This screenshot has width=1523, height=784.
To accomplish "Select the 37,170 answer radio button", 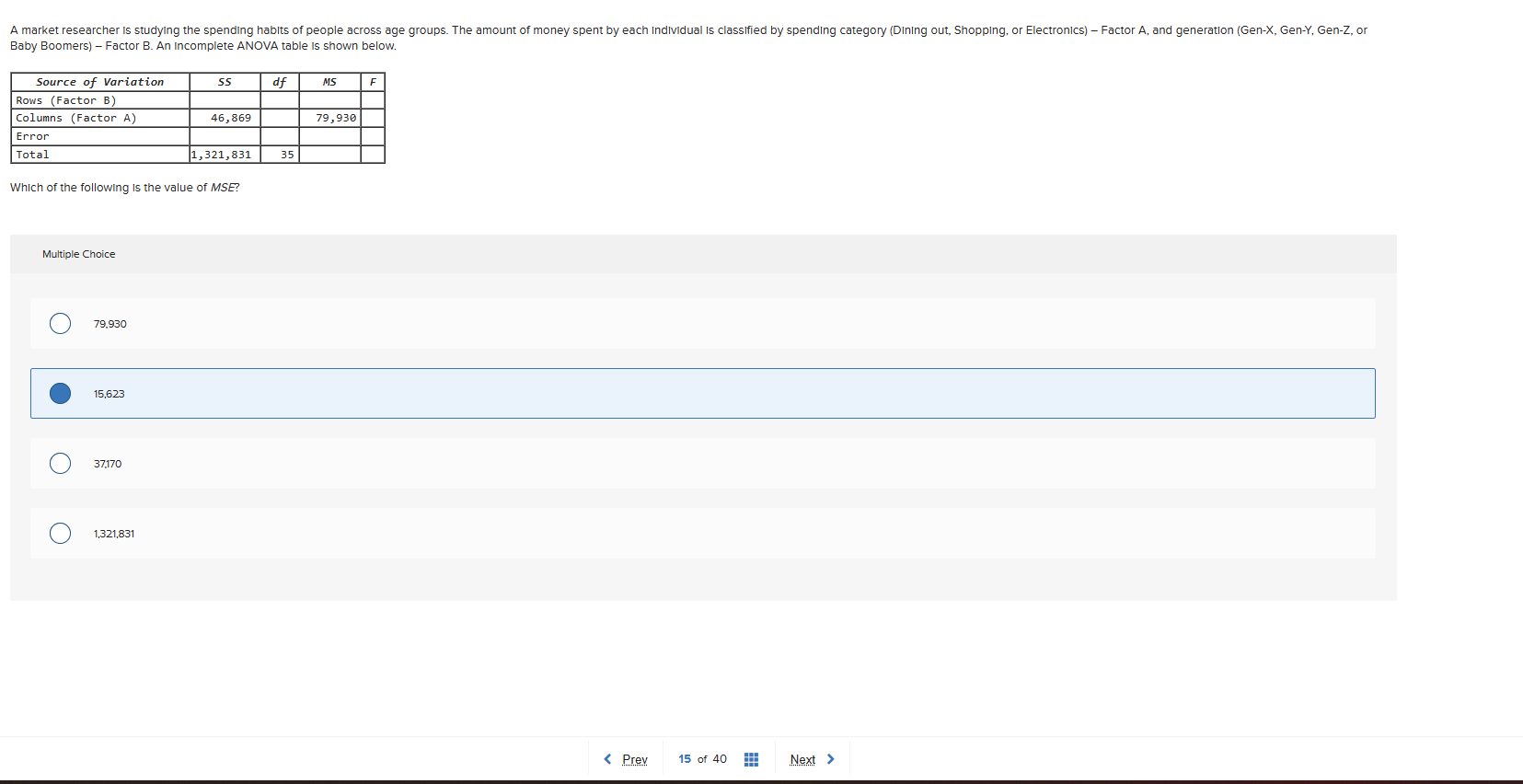I will (x=60, y=464).
